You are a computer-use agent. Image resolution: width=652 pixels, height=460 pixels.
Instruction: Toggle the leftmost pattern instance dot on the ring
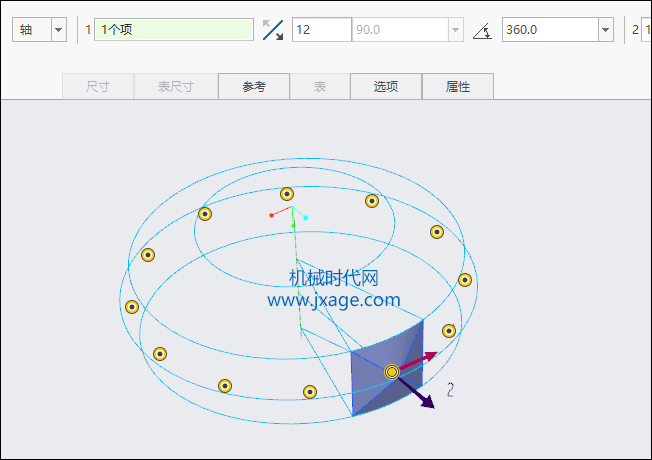point(132,307)
